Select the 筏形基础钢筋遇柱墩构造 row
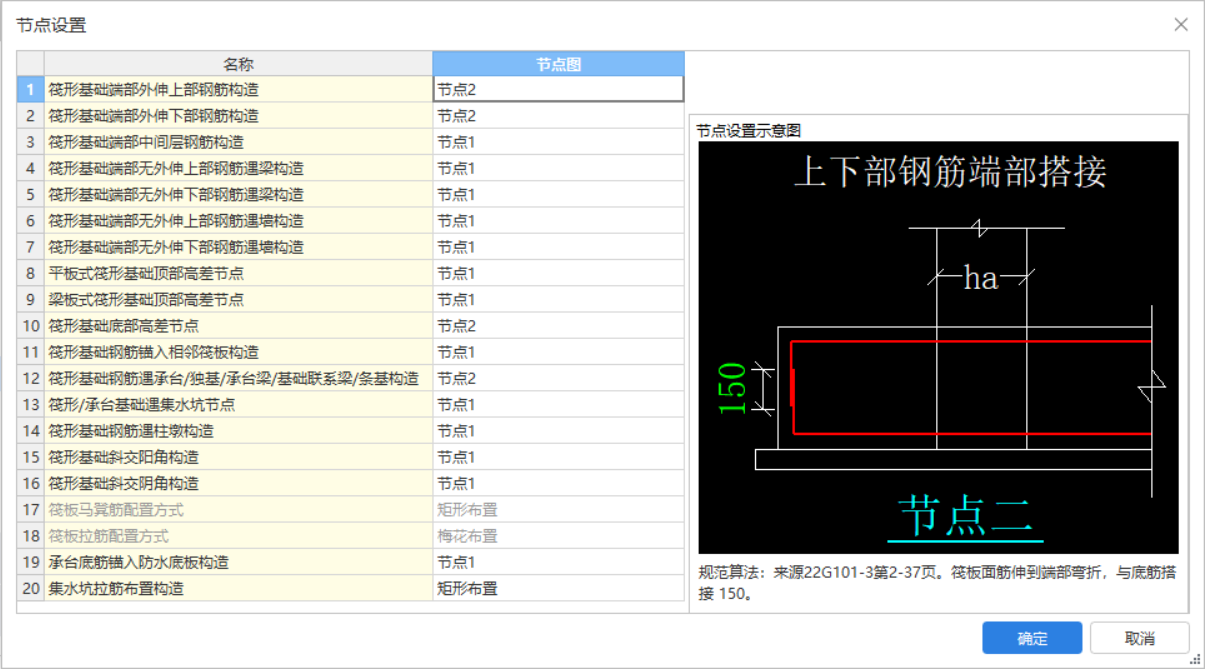Viewport: 1205px width, 669px height. (x=238, y=431)
